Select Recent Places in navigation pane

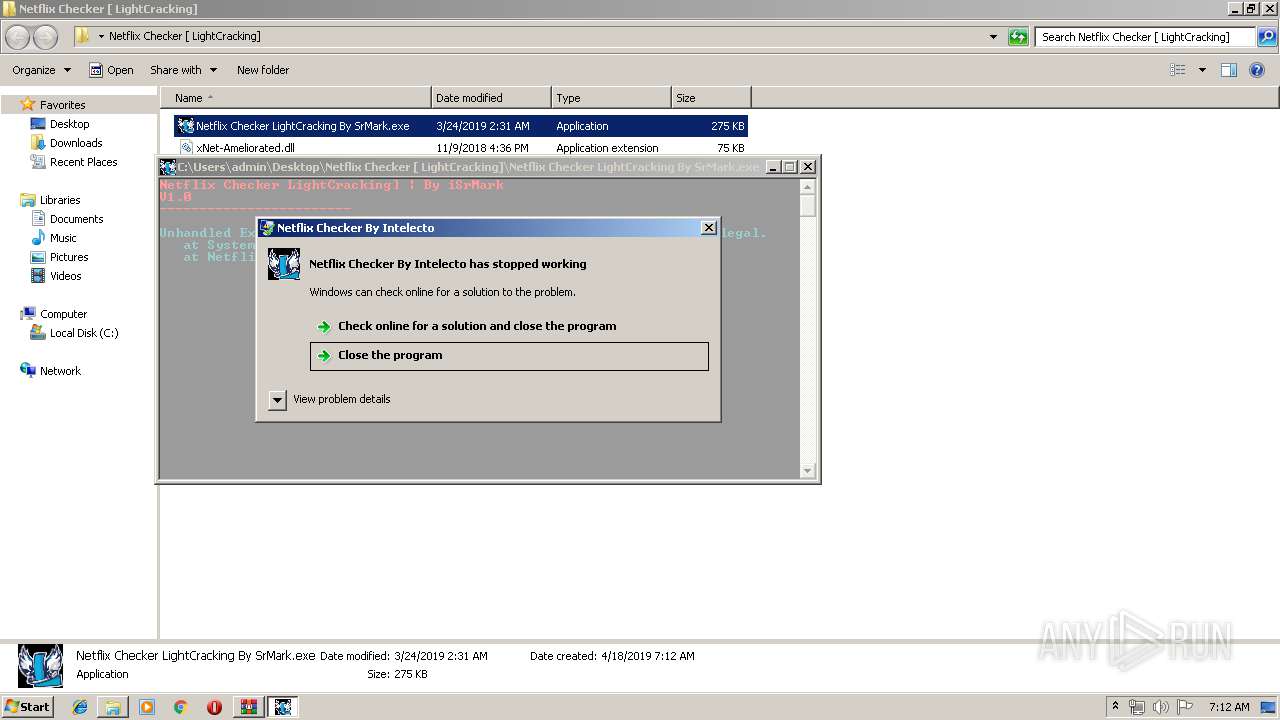pos(83,162)
